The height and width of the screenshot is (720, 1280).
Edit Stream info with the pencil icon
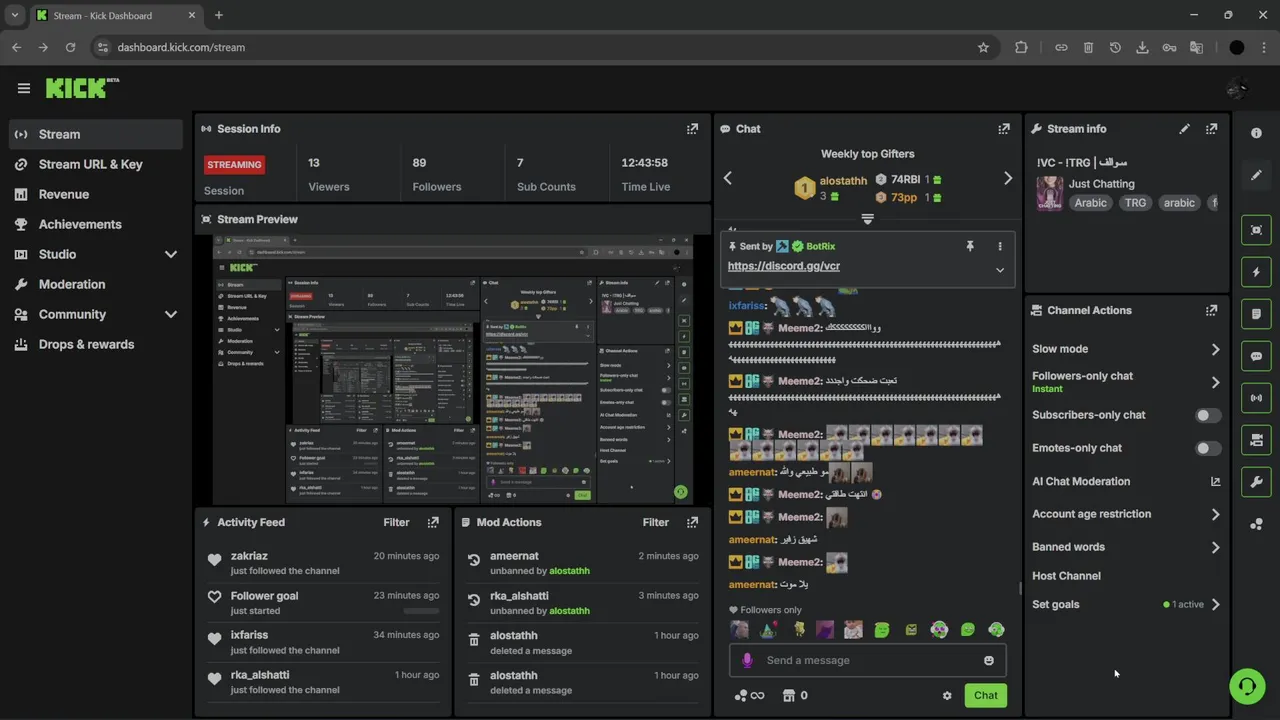[1184, 129]
